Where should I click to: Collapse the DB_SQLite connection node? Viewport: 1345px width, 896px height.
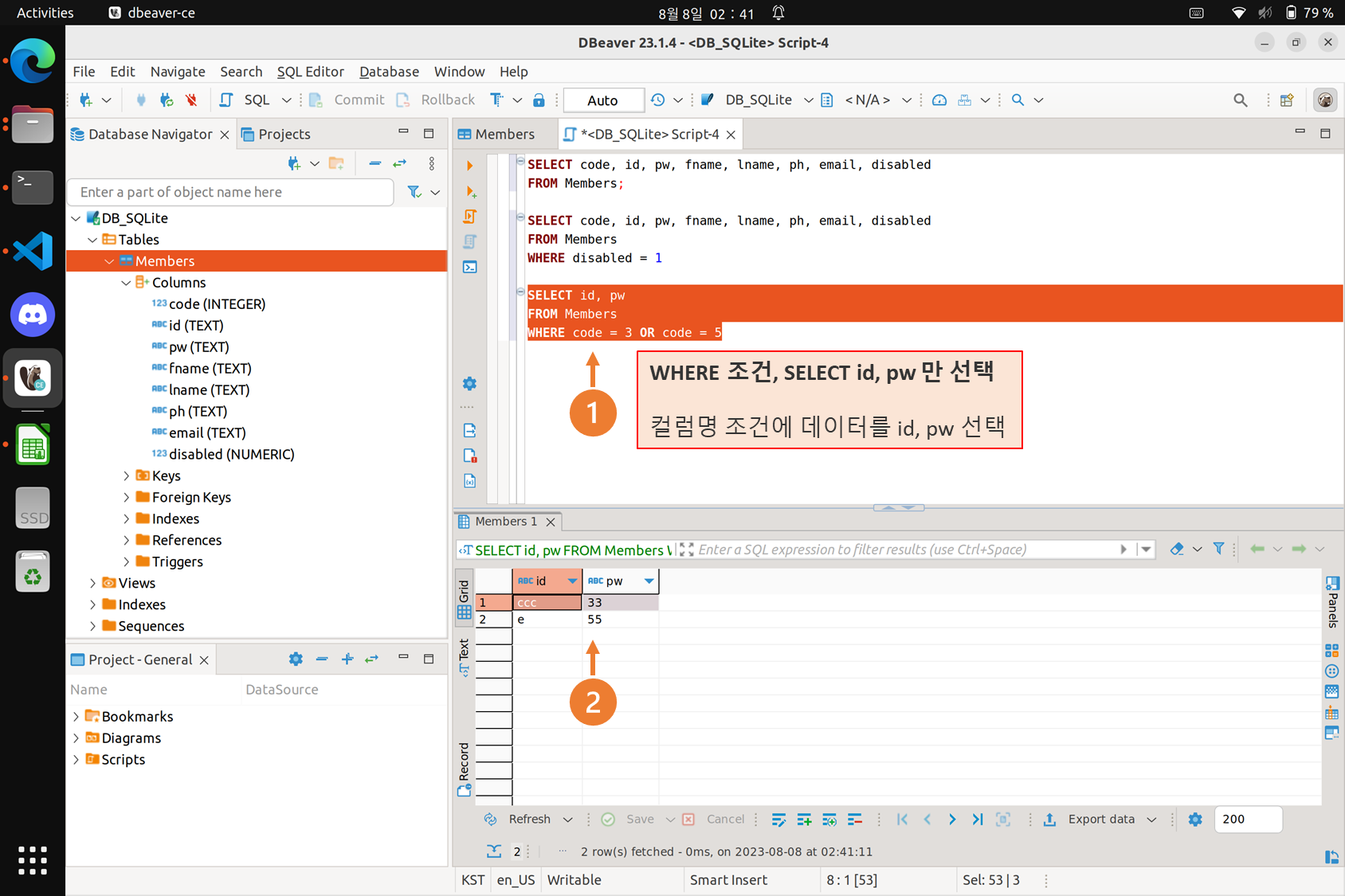click(x=76, y=218)
